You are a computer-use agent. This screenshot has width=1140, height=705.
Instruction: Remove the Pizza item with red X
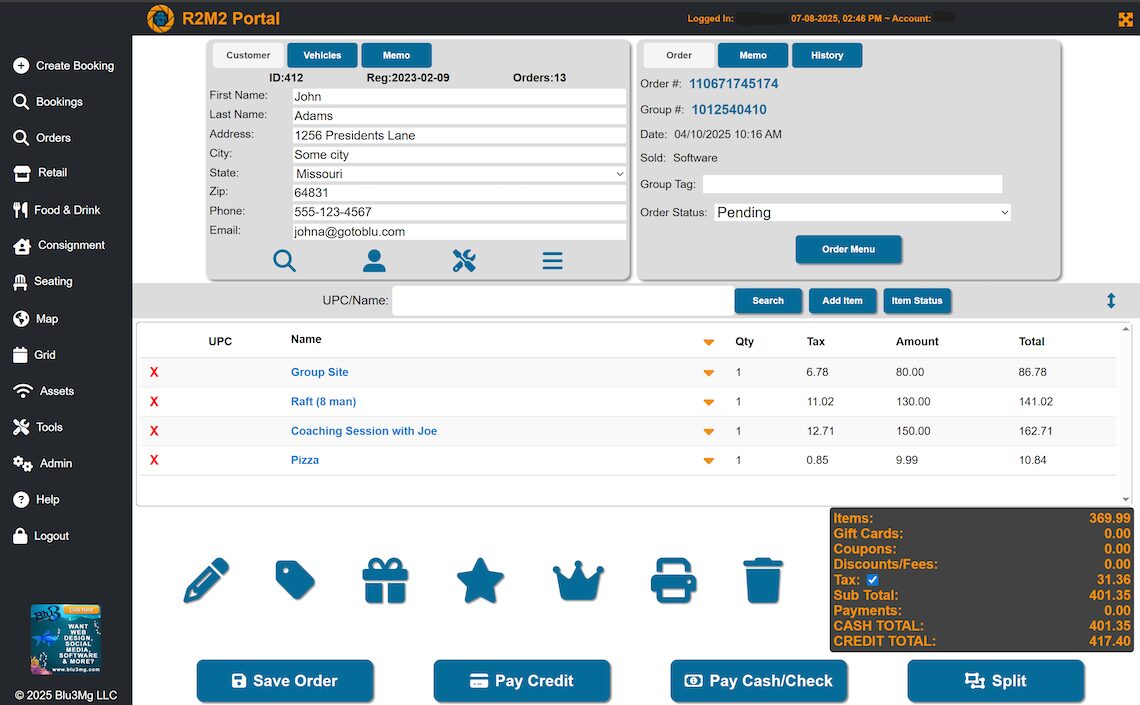[x=154, y=460]
